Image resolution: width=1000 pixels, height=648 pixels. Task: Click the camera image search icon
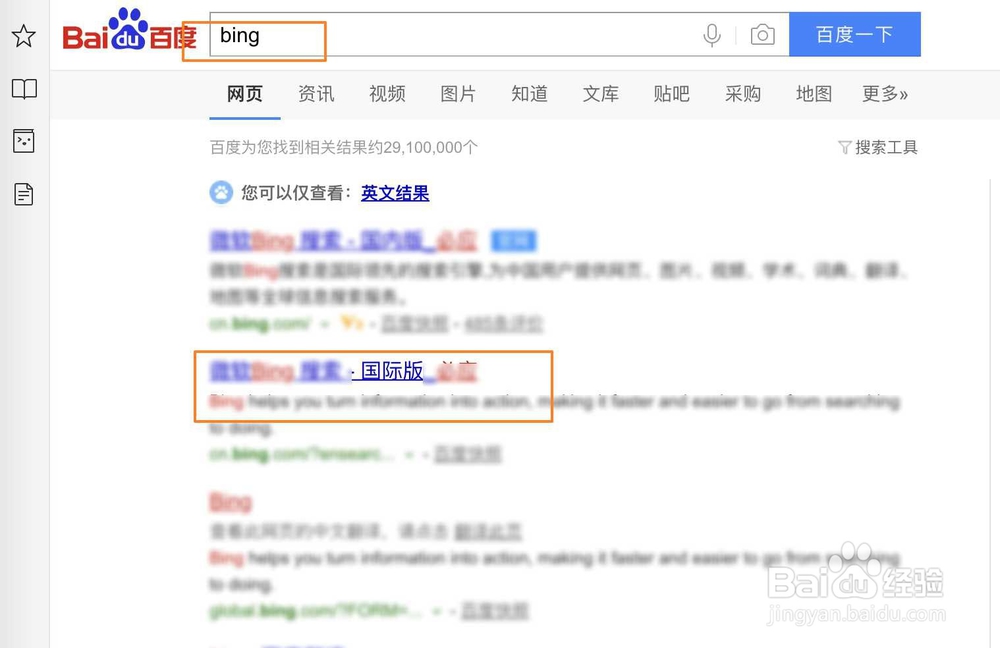tap(762, 34)
